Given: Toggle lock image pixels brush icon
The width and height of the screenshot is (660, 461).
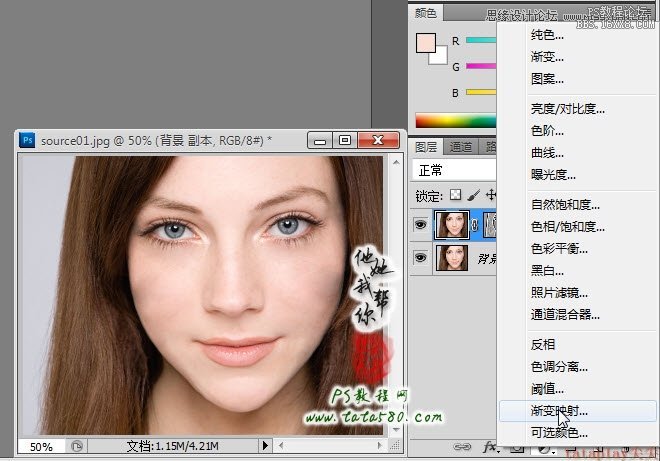Looking at the screenshot, I should click(474, 195).
